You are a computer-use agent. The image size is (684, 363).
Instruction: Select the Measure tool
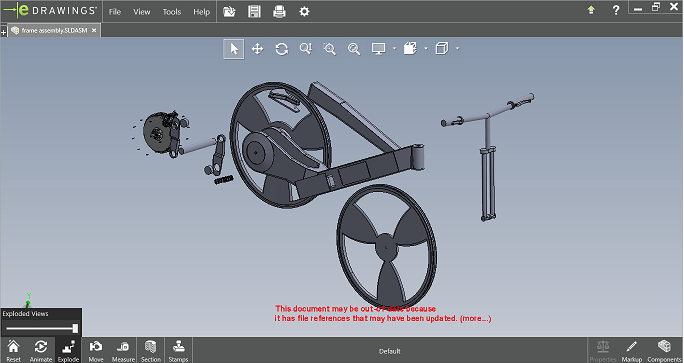click(x=123, y=350)
